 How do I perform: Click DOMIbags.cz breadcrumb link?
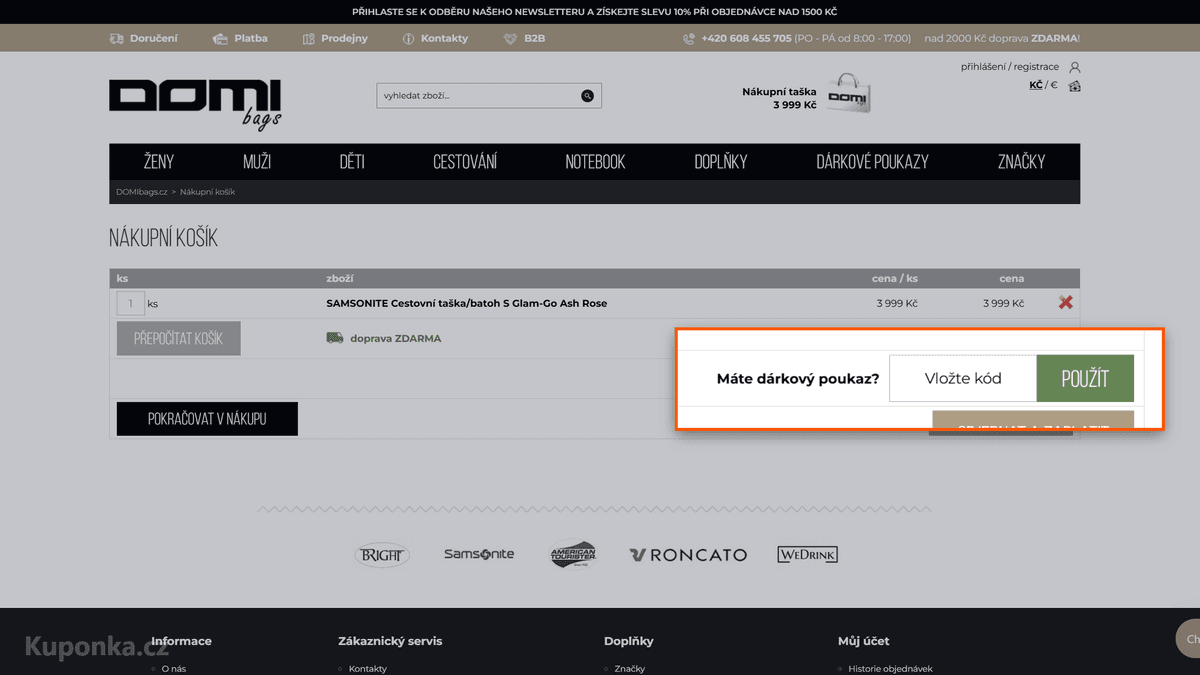[141, 191]
